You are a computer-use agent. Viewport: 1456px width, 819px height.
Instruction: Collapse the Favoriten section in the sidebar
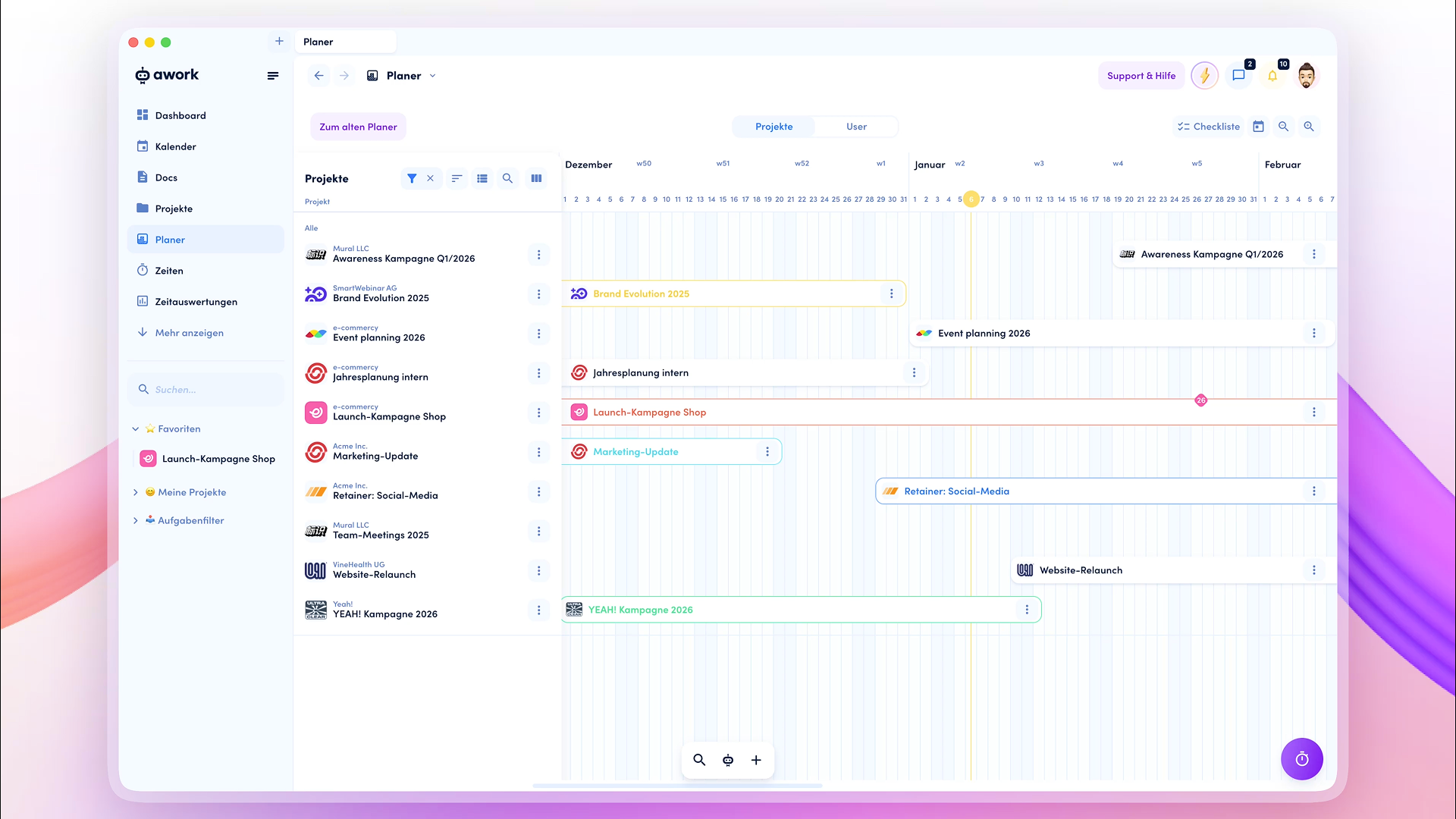tap(136, 428)
